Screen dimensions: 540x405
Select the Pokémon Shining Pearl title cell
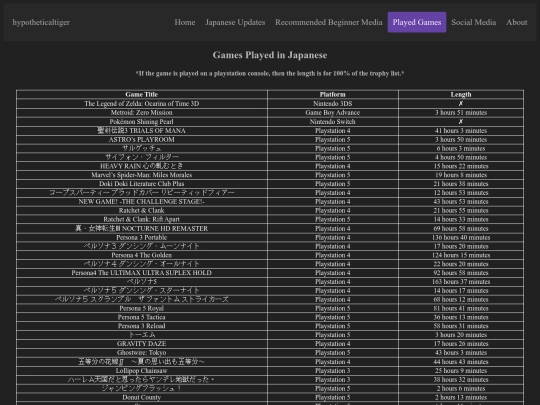click(142, 122)
